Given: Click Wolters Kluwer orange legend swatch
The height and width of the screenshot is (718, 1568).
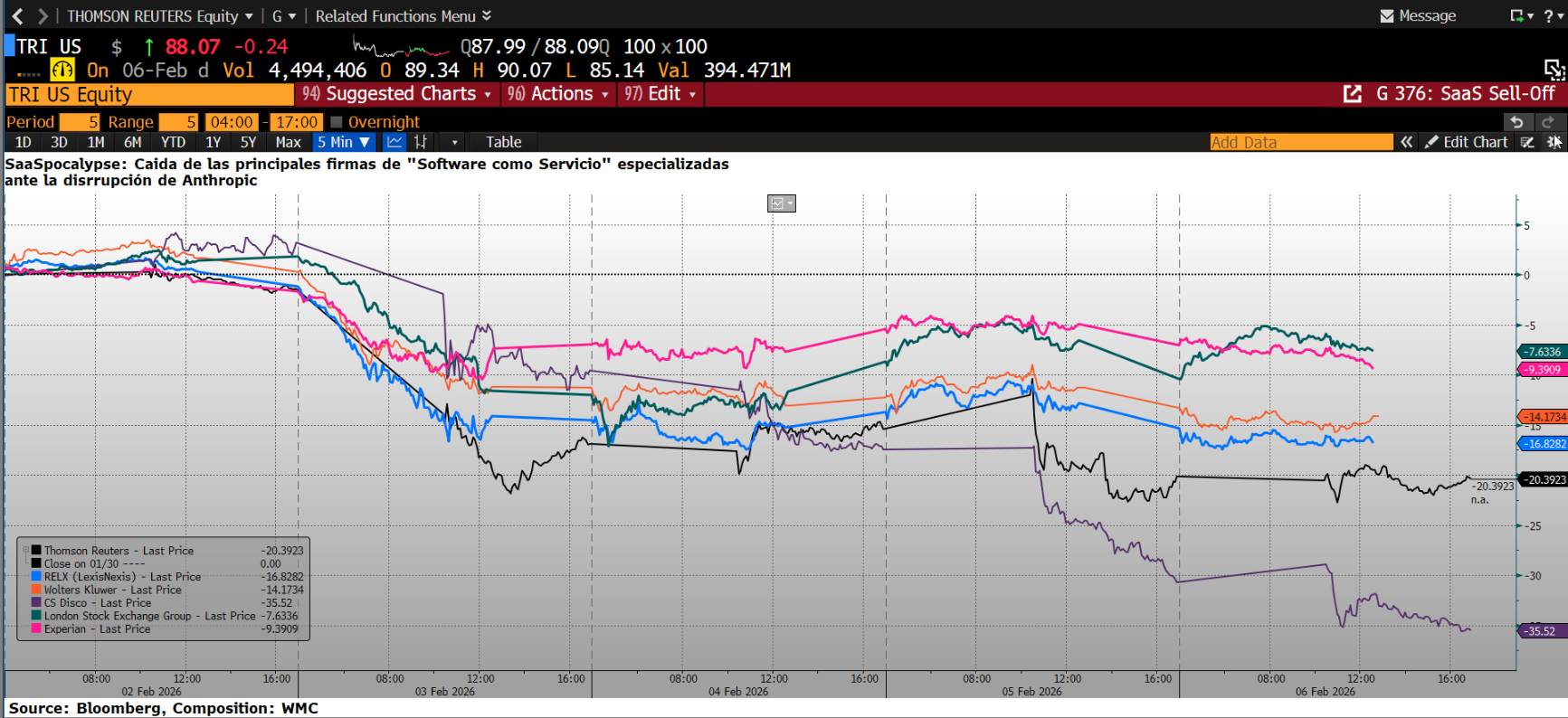Looking at the screenshot, I should (36, 590).
